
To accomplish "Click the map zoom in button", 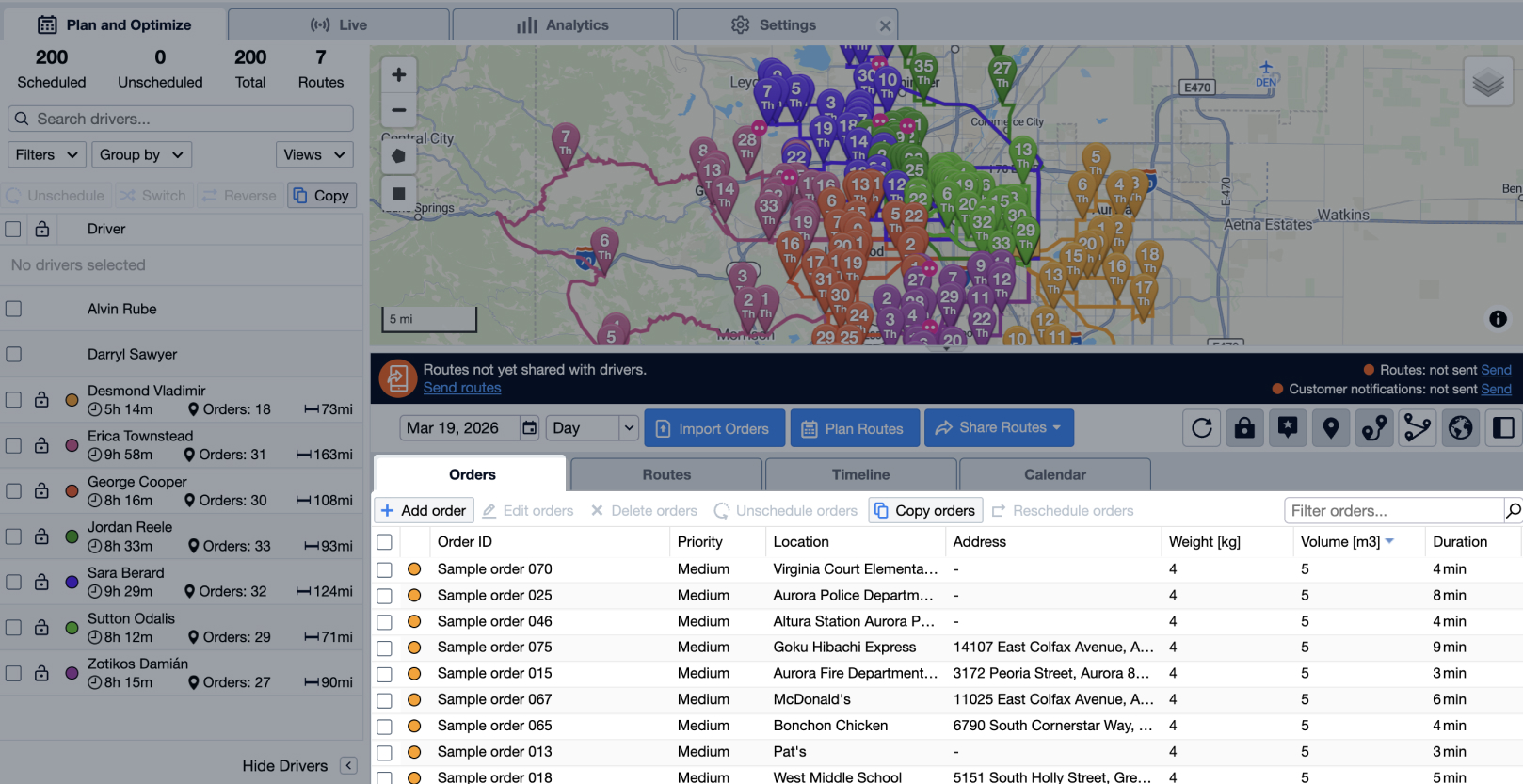I will pyautogui.click(x=399, y=74).
